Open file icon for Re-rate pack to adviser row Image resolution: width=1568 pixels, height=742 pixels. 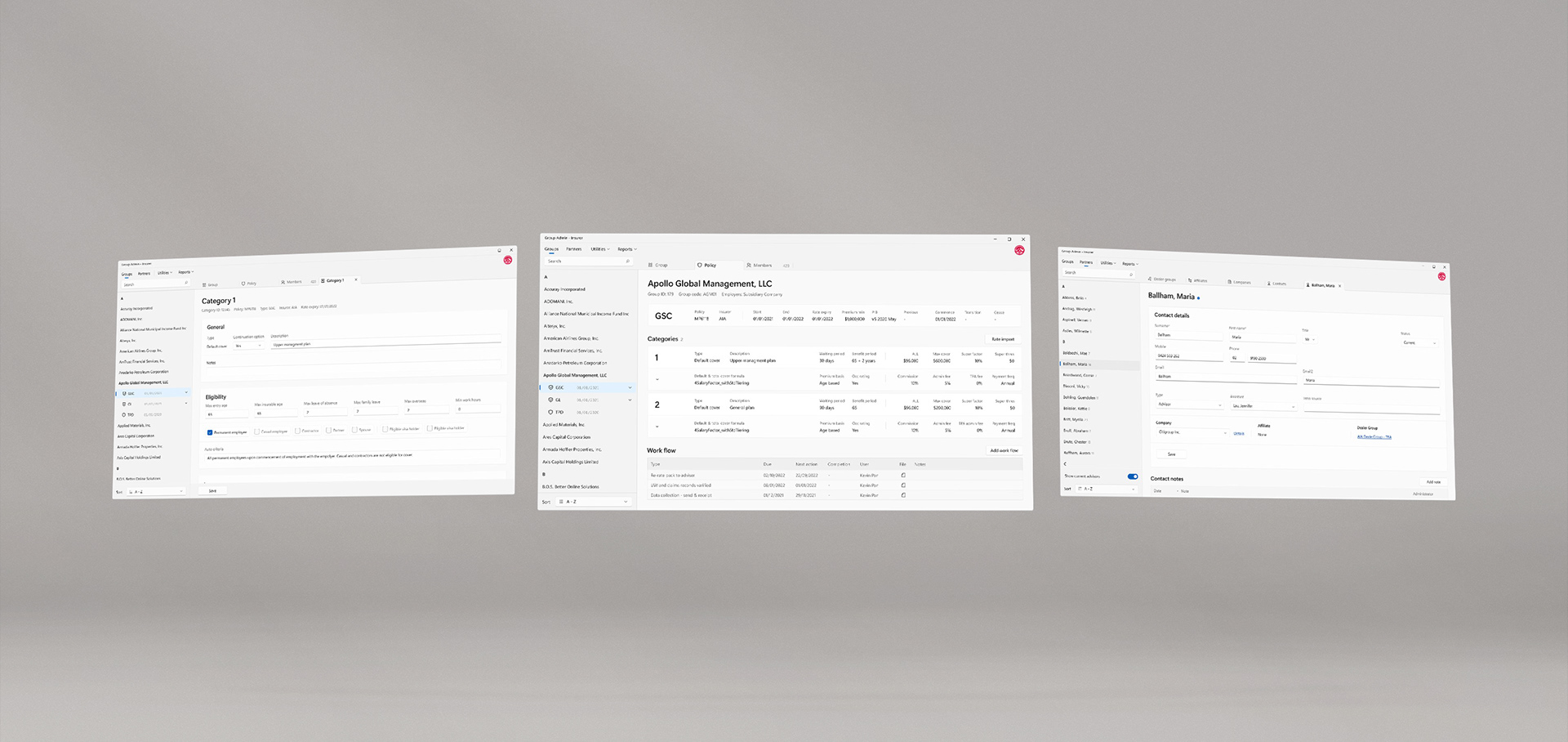[903, 475]
